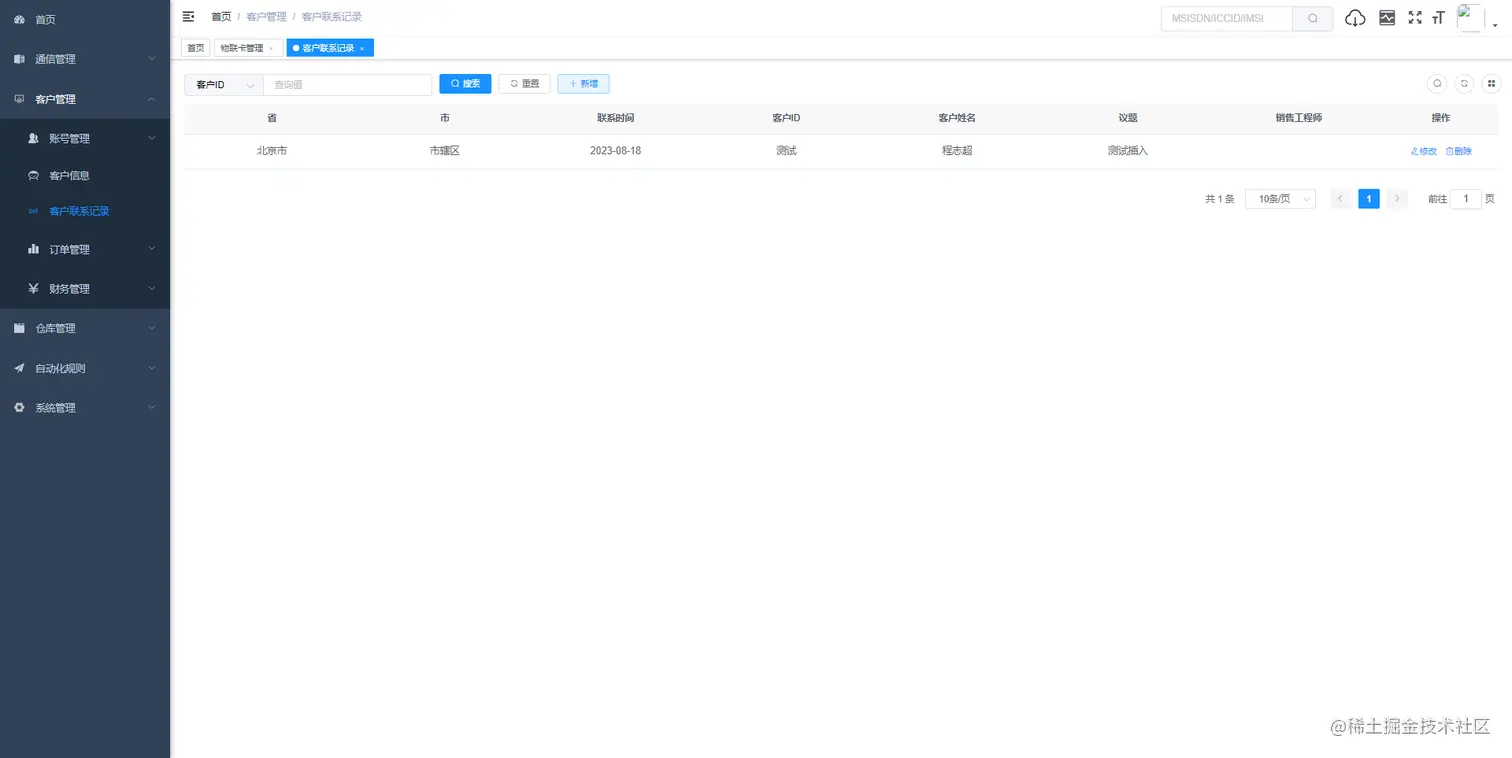Close the 客户联系记录 tab
The height and width of the screenshot is (758, 1512).
point(362,48)
